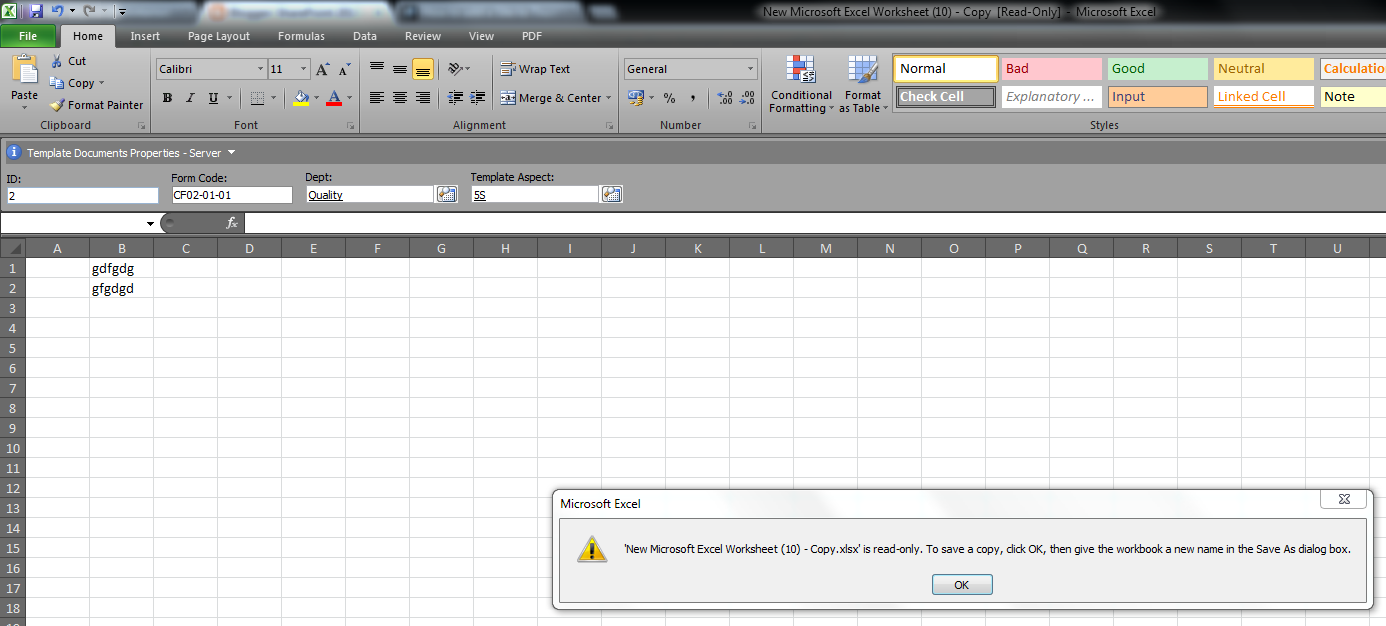This screenshot has width=1386, height=626.
Task: Switch to the PDF tab
Action: tap(532, 36)
